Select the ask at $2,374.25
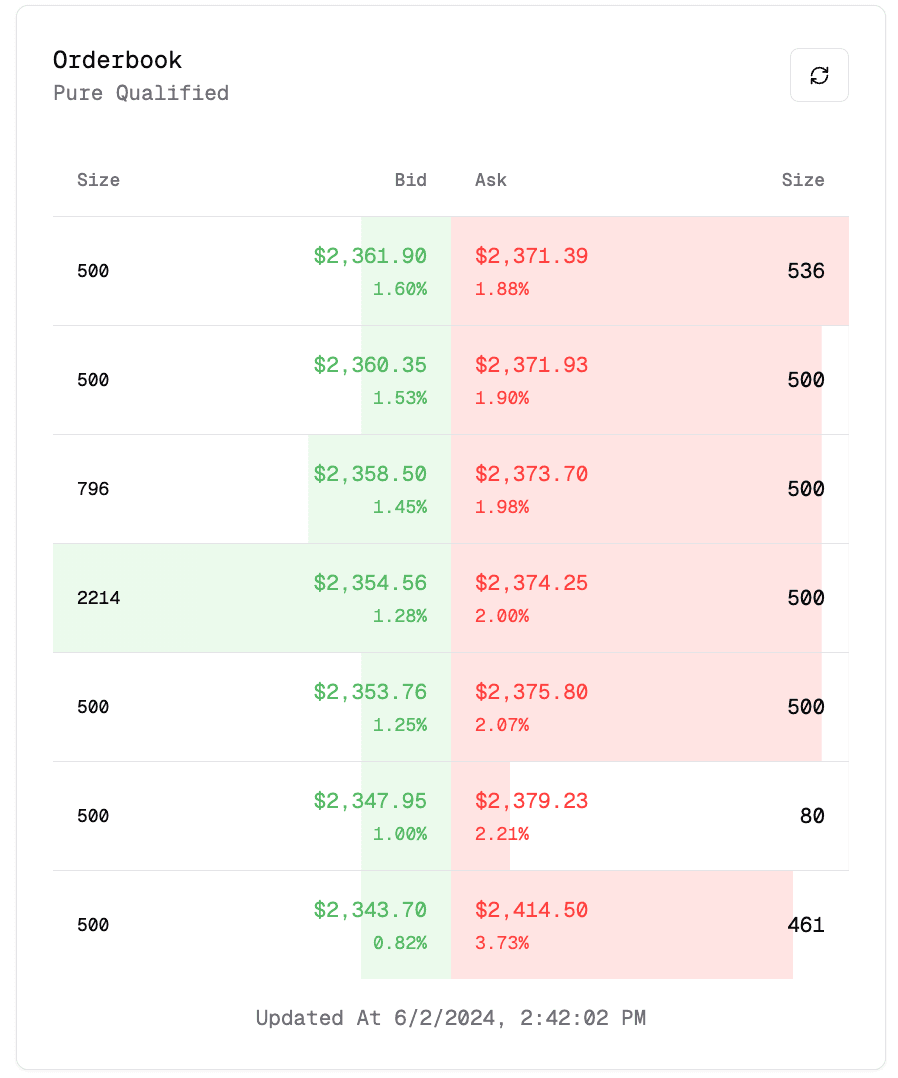Viewport: 898px width, 1078px height. pyautogui.click(x=531, y=583)
